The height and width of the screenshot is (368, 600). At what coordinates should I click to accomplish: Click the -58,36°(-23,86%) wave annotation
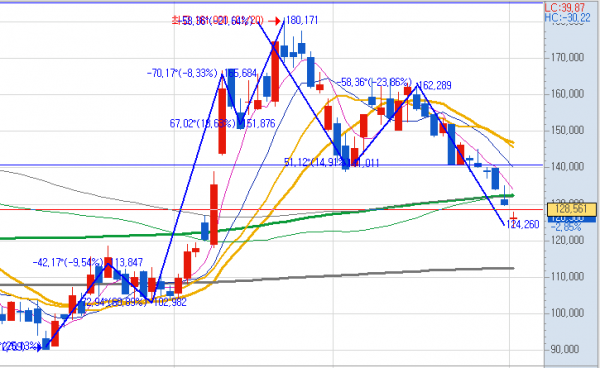click(x=374, y=82)
